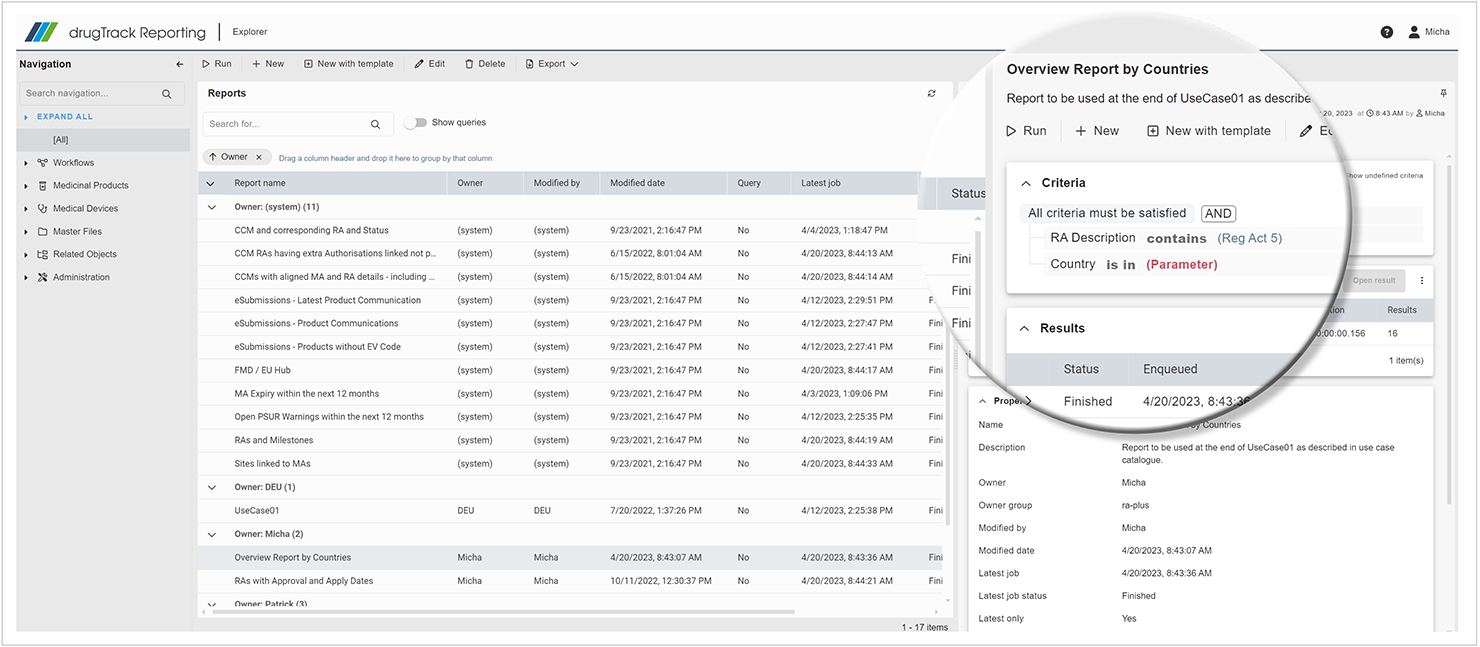Screen dimensions: 1480x647
Task: Create a New report from the toolbar
Action: [268, 64]
